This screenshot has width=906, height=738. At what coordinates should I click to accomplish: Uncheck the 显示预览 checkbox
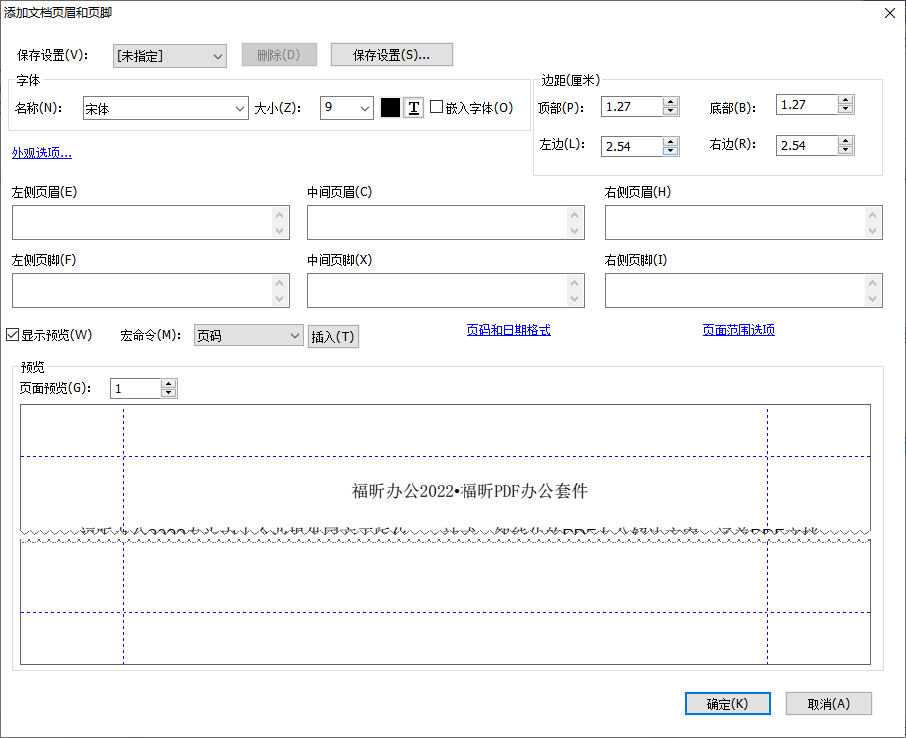click(13, 335)
